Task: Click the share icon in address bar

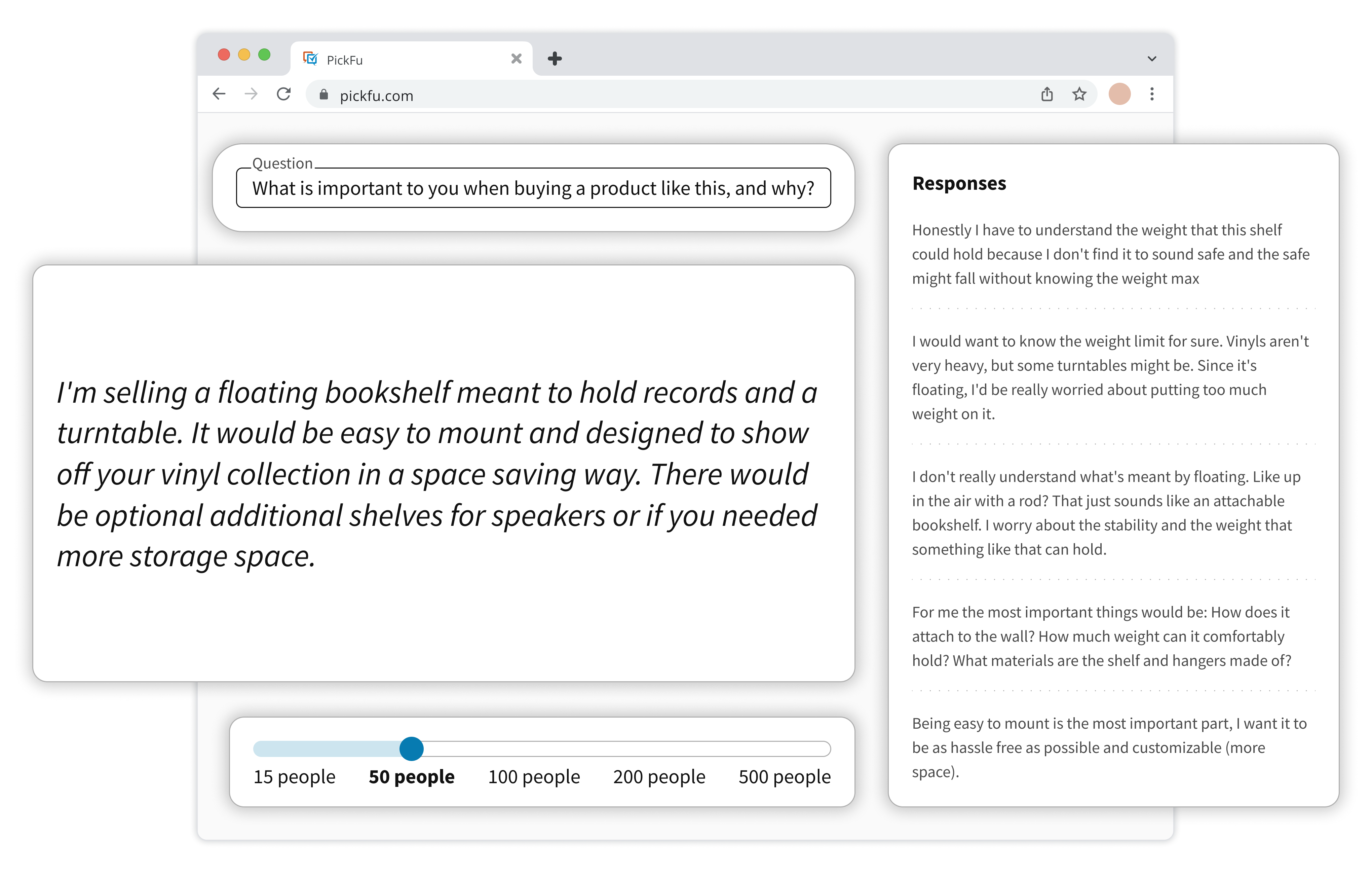Action: click(1047, 94)
